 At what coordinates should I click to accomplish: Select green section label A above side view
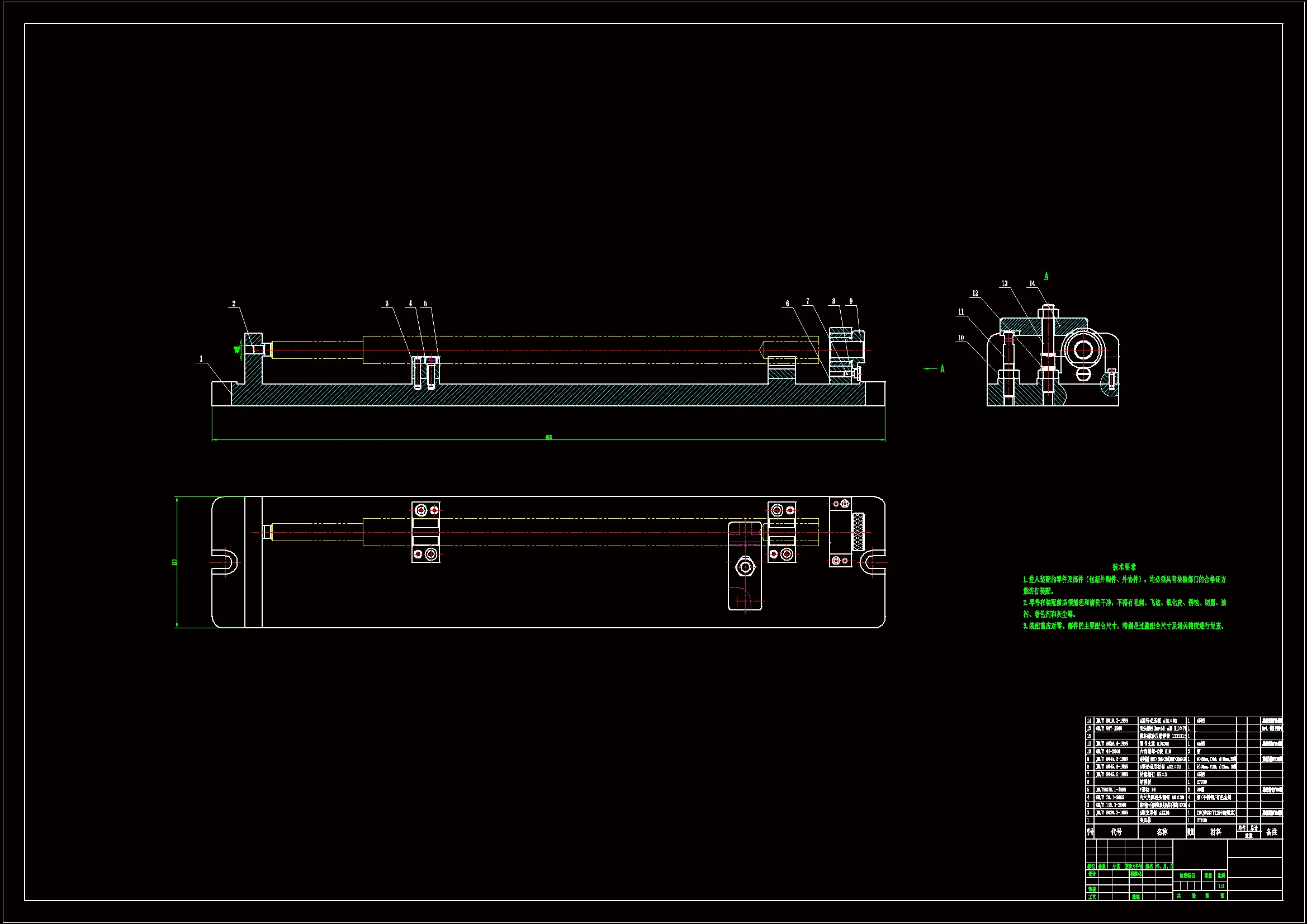pyautogui.click(x=1046, y=277)
